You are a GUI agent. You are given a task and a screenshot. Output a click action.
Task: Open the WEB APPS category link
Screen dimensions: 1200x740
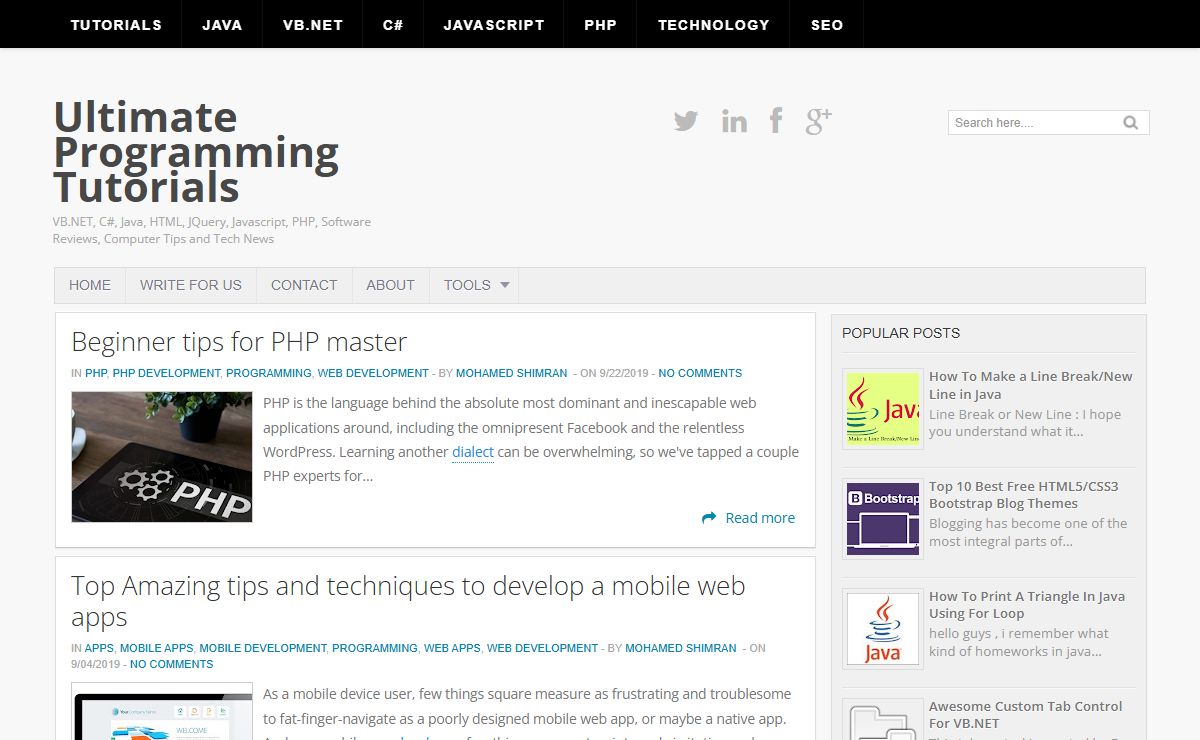coord(452,648)
